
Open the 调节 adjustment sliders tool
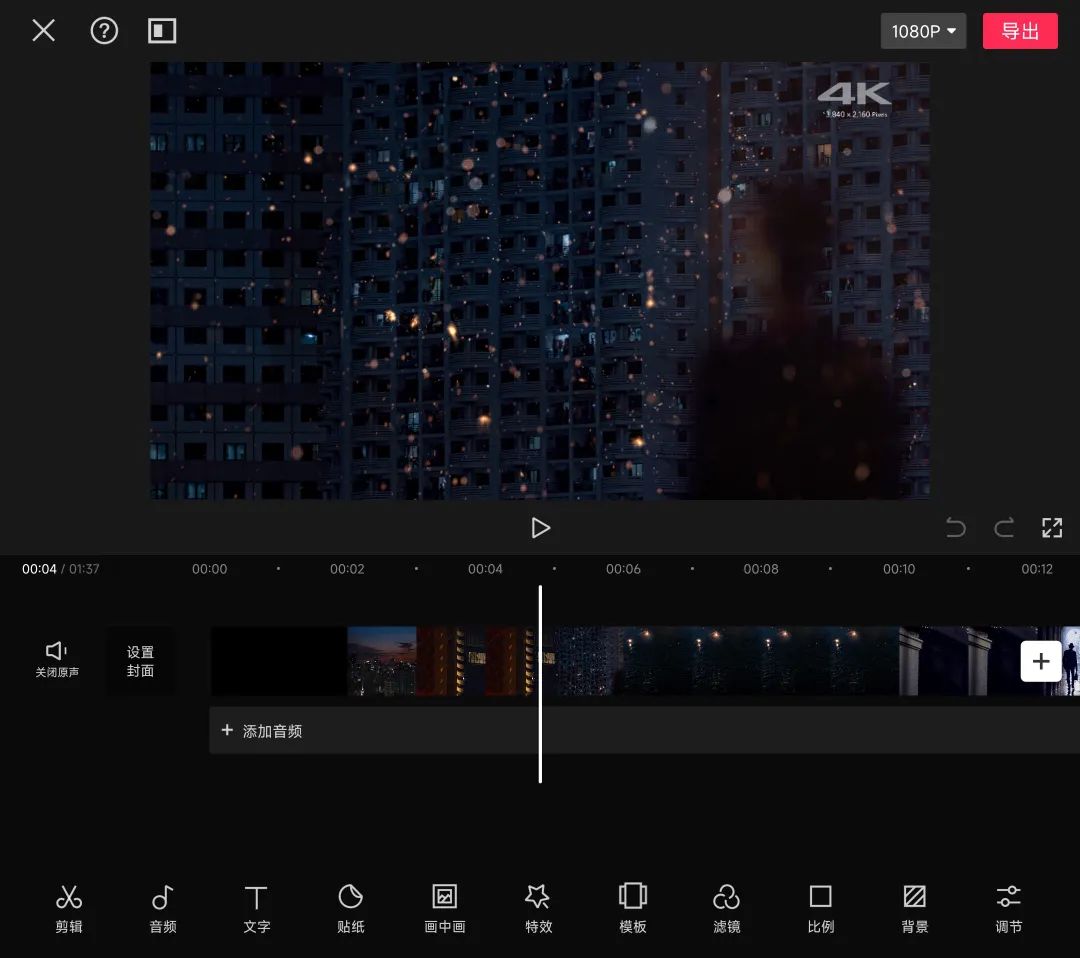pos(1008,908)
